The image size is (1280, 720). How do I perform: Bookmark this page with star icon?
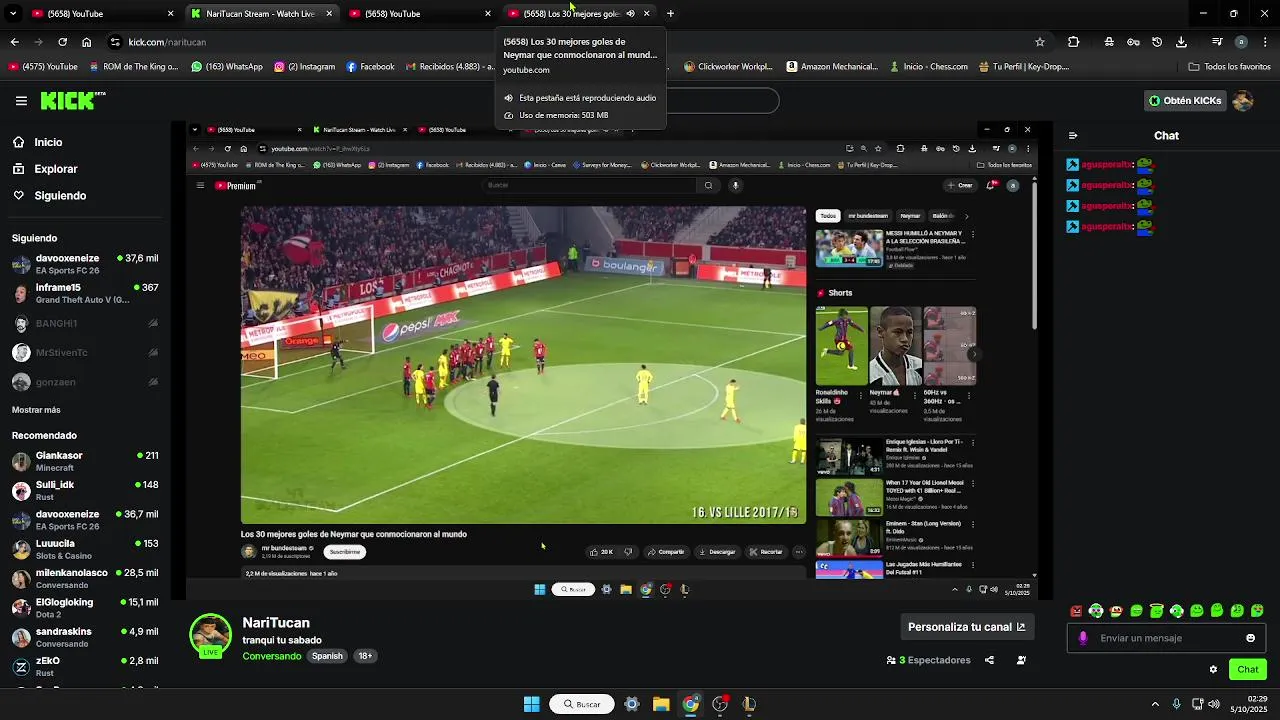click(x=1040, y=42)
